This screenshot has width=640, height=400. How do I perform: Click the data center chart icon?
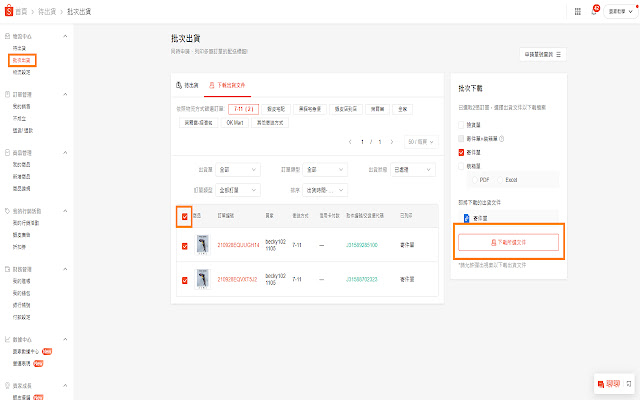click(x=7, y=339)
